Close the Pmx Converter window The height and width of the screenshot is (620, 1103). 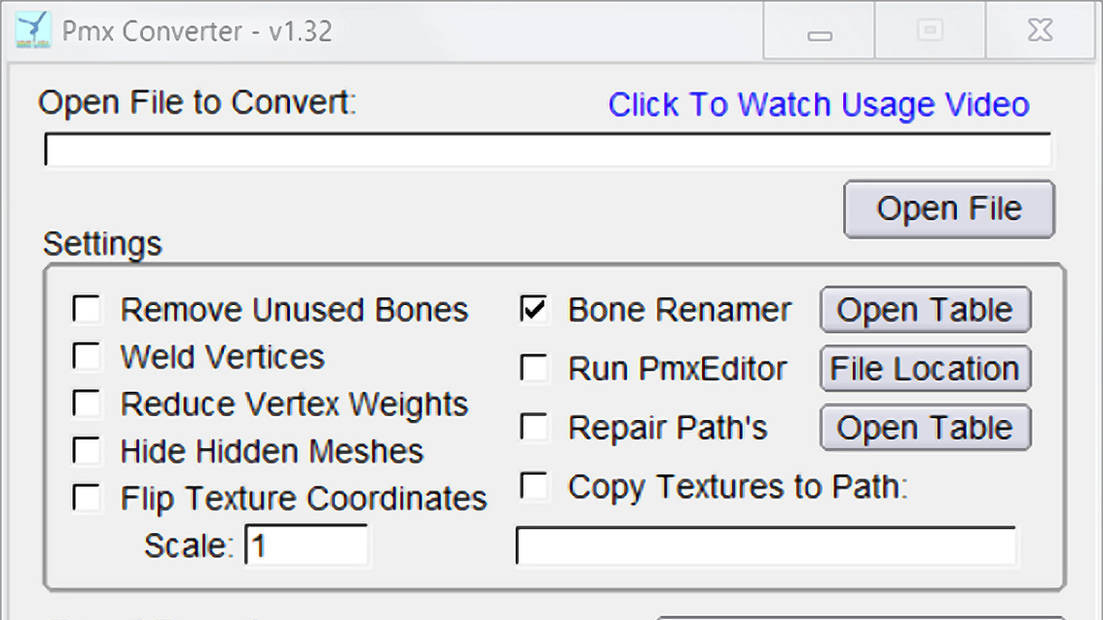tap(1040, 31)
